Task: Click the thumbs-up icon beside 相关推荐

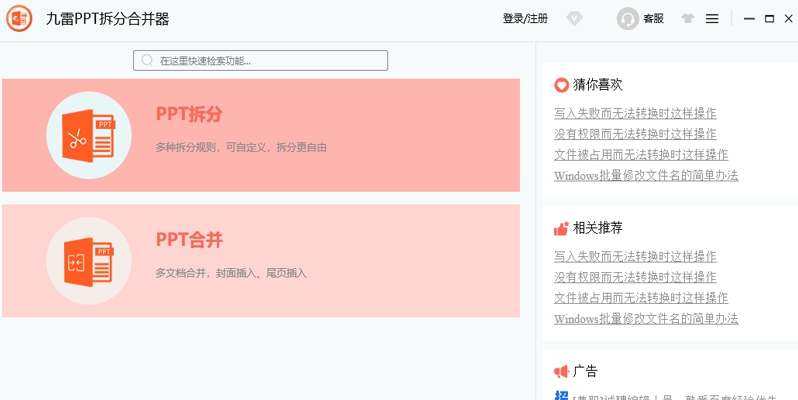Action: (x=561, y=228)
